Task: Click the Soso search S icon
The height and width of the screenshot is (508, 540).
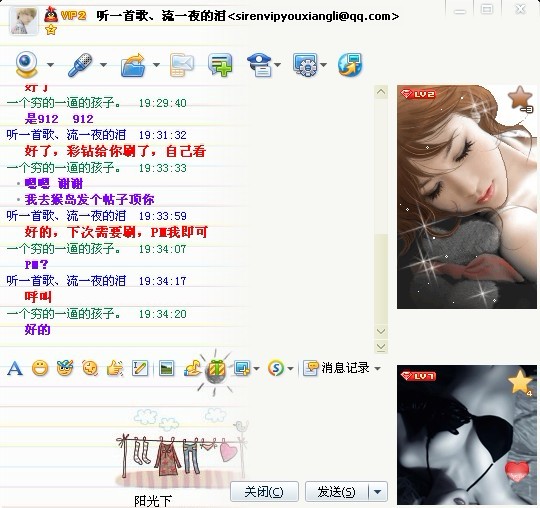Action: coord(276,368)
